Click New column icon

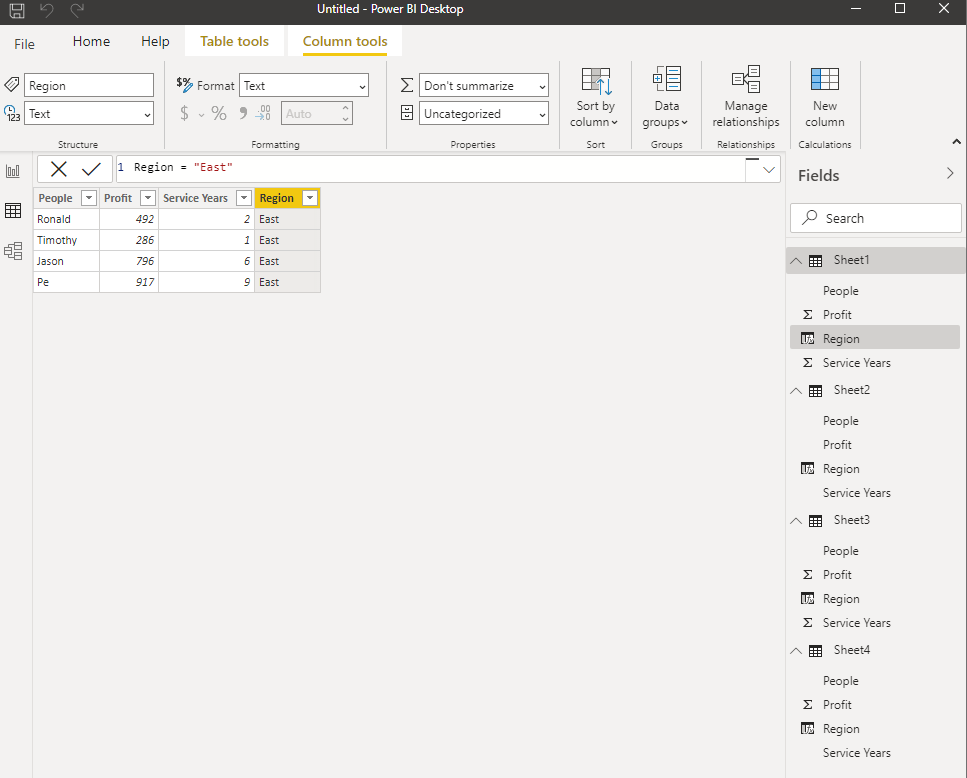[x=825, y=80]
